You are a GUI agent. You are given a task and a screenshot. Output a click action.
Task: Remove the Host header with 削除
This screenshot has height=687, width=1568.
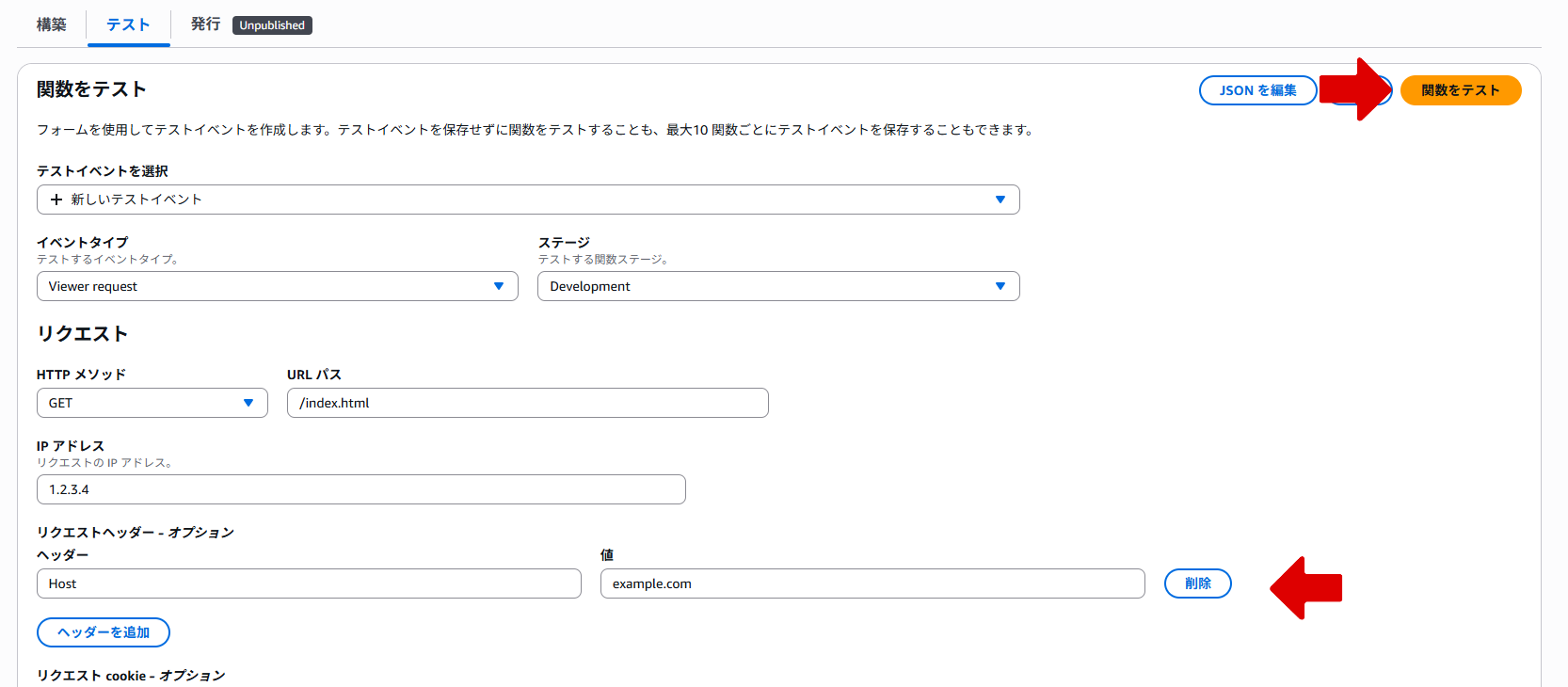[x=1197, y=583]
